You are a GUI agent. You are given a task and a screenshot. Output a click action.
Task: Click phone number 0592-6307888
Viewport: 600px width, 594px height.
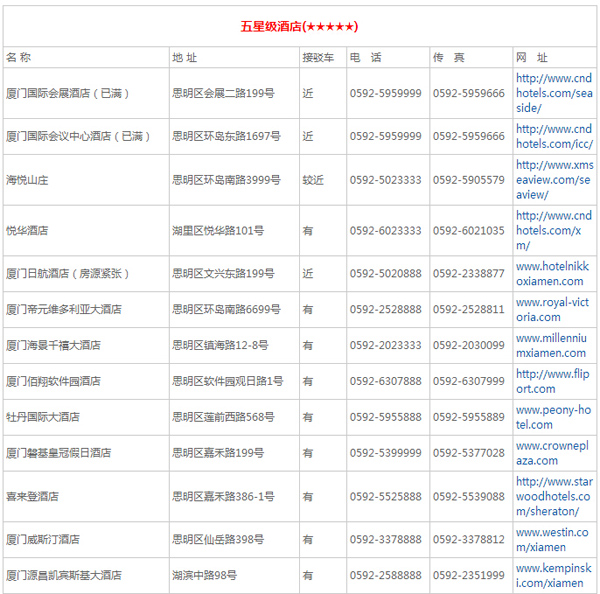pyautogui.click(x=385, y=381)
